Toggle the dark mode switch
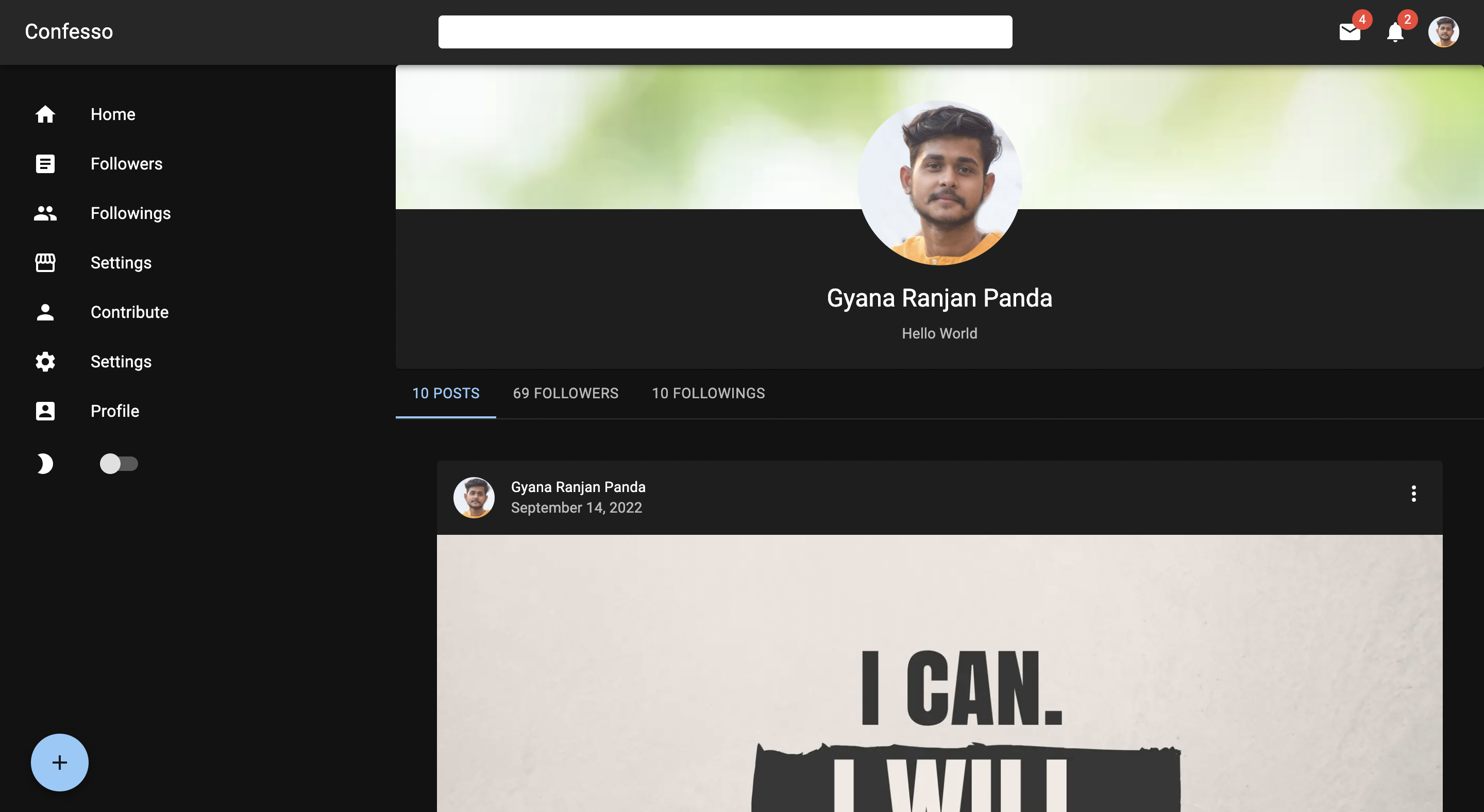This screenshot has height=812, width=1484. (118, 464)
